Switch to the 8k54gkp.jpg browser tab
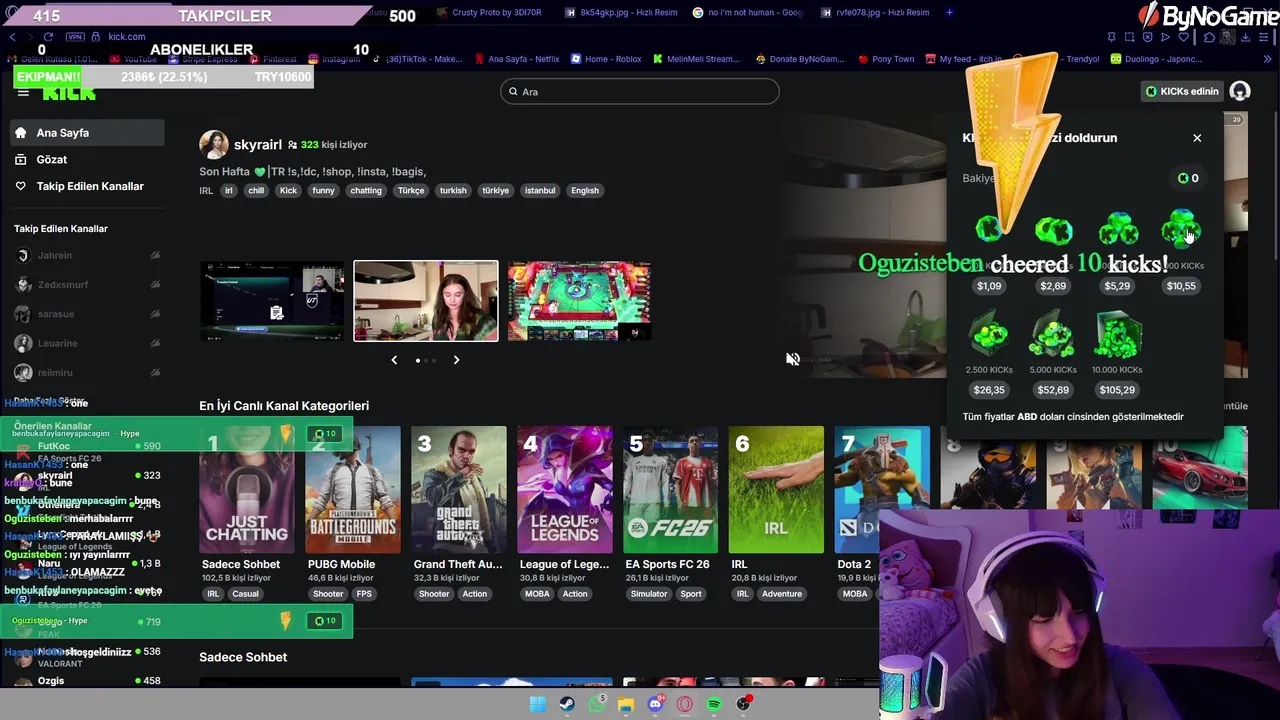The image size is (1280, 720). pyautogui.click(x=620, y=12)
